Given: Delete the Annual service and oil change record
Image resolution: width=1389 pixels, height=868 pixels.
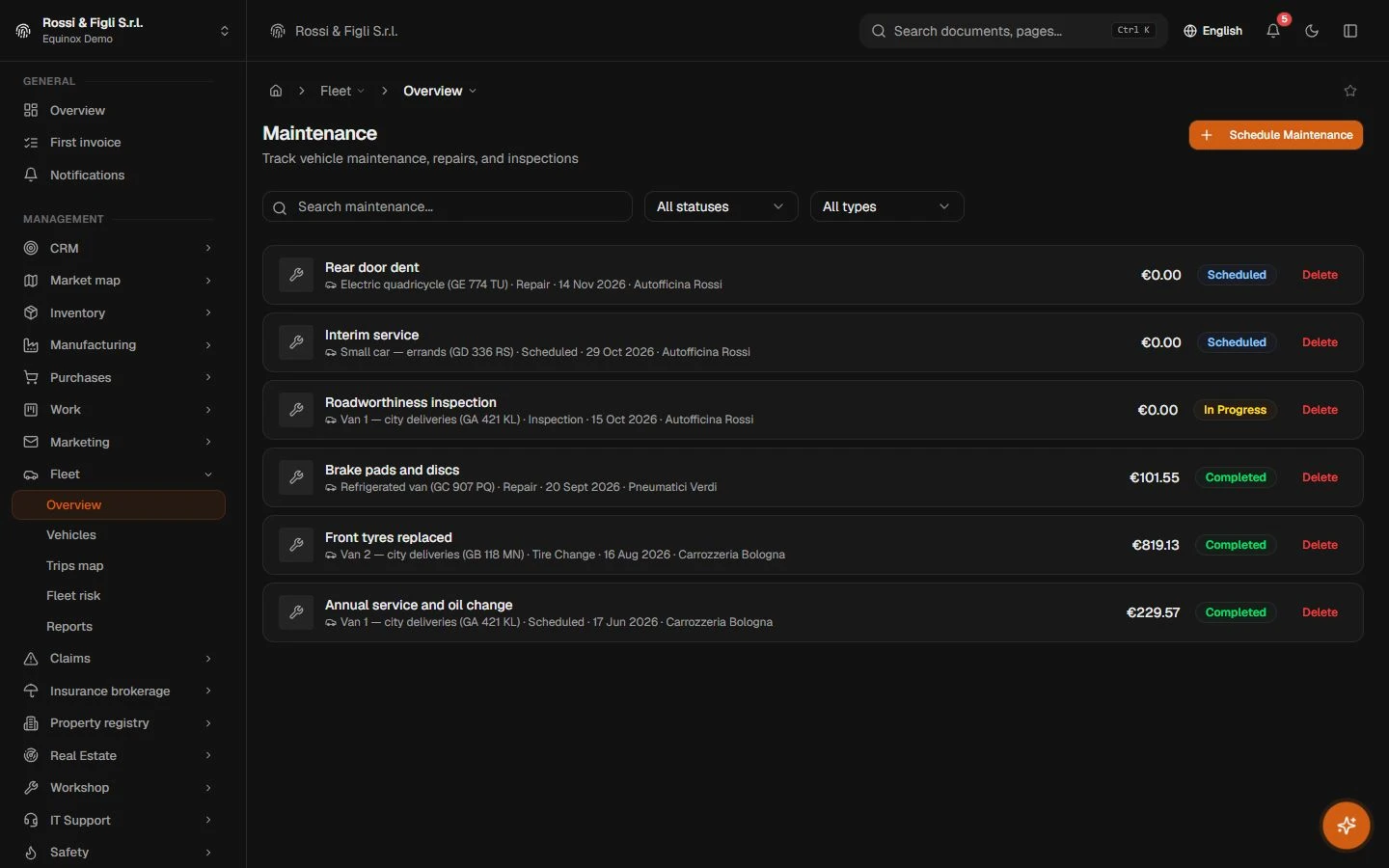Looking at the screenshot, I should click(1320, 612).
